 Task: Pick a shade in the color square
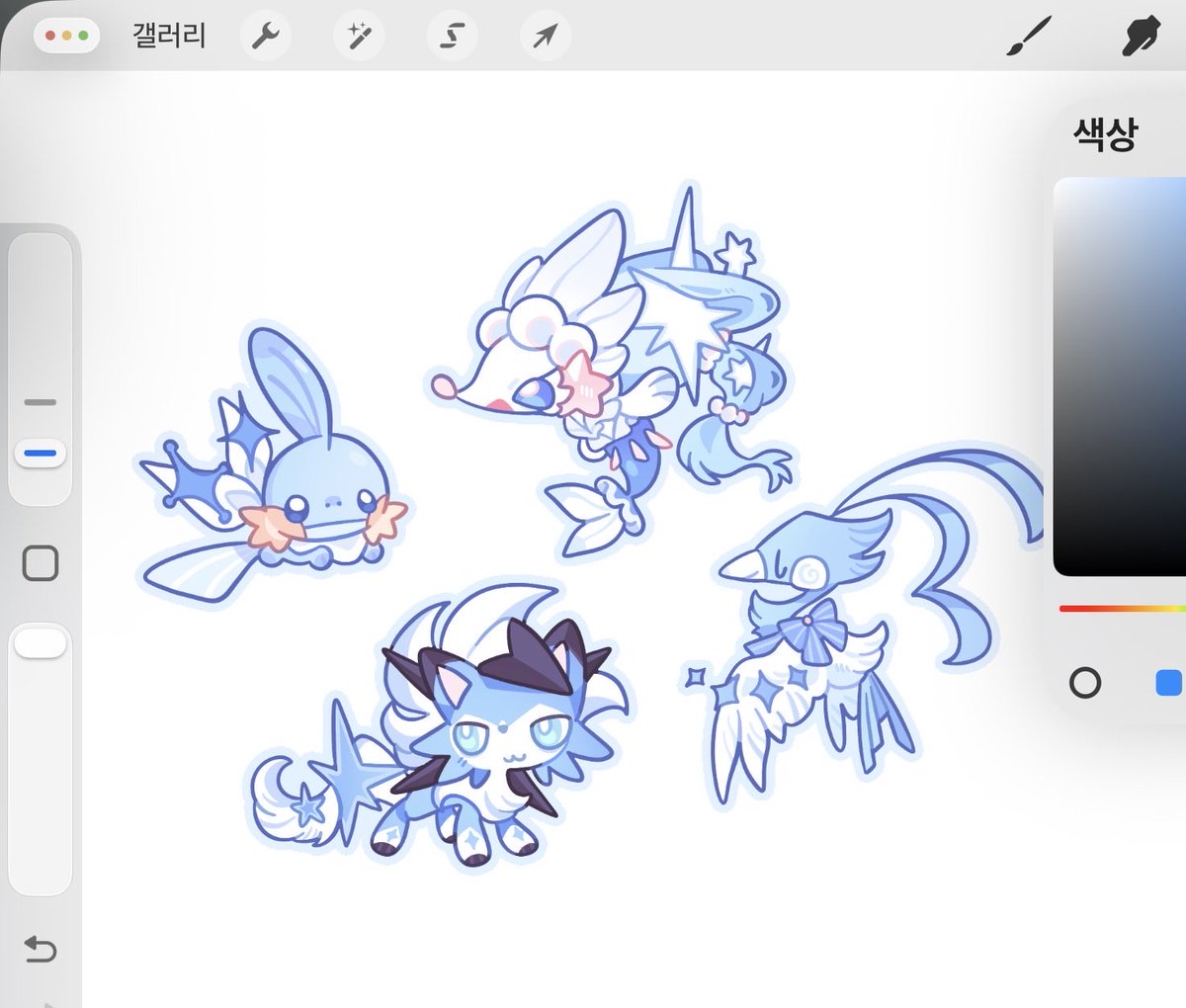(1120, 377)
